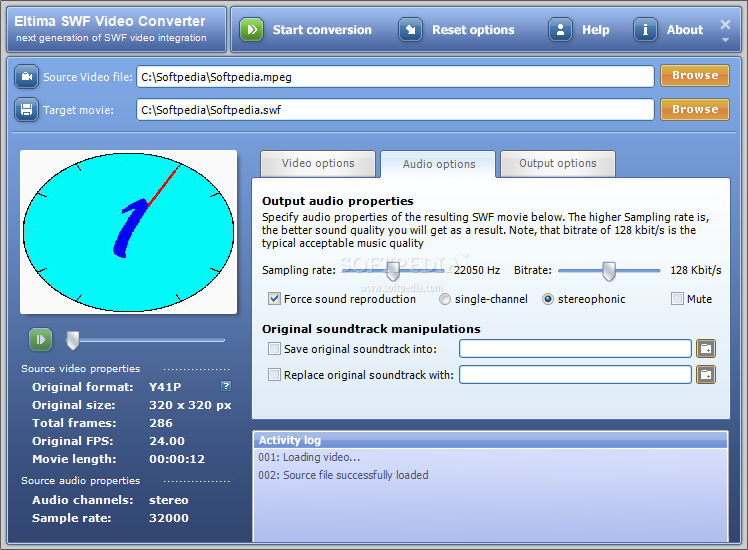The image size is (748, 550).
Task: Click the '00:00:12' movie length value
Action: [x=177, y=459]
